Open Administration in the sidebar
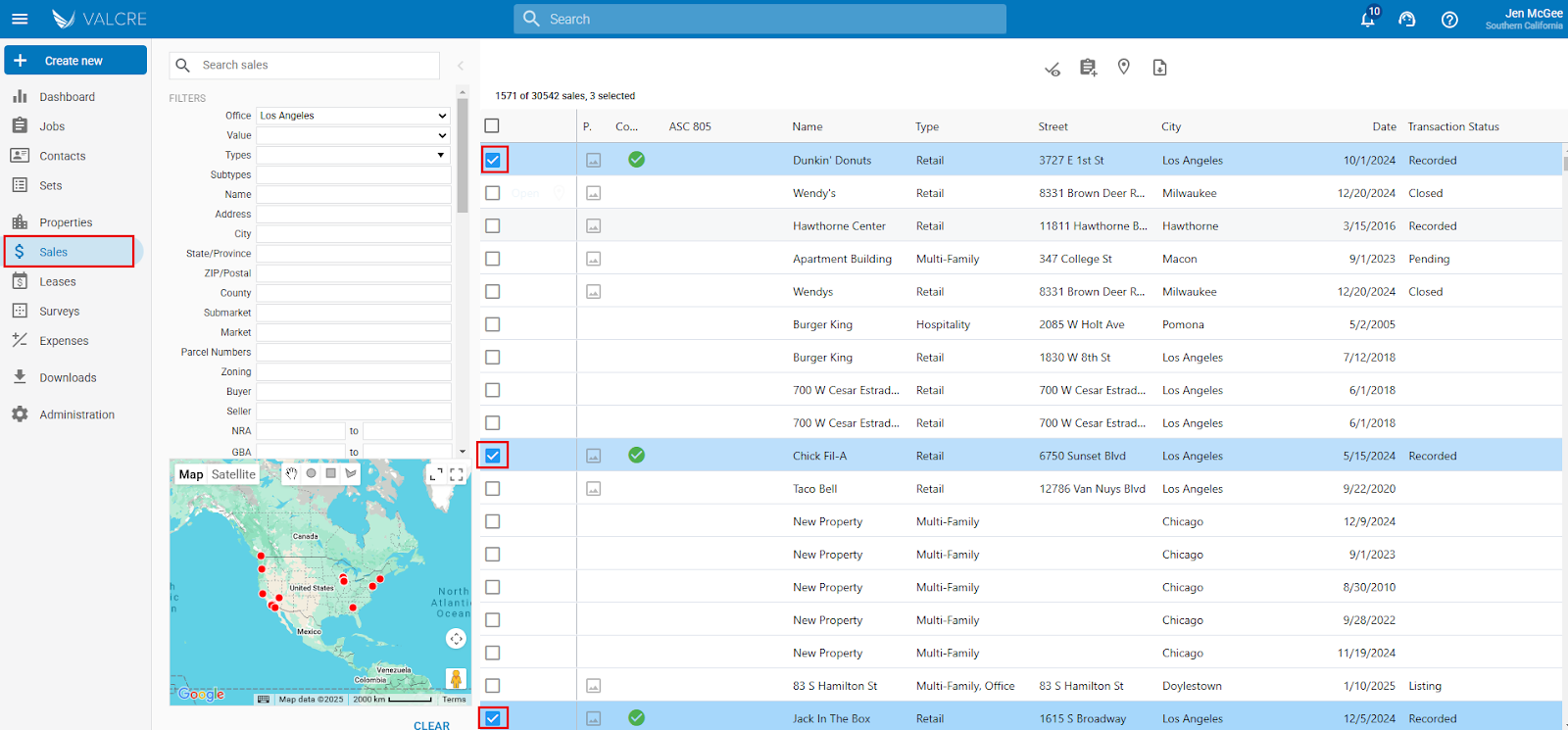The image size is (1568, 730). pyautogui.click(x=76, y=414)
